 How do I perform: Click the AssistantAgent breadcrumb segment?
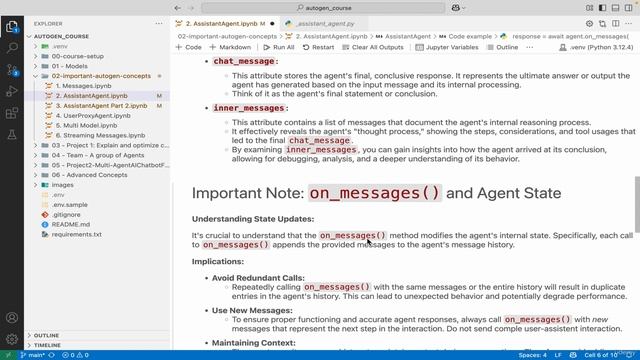click(x=407, y=36)
